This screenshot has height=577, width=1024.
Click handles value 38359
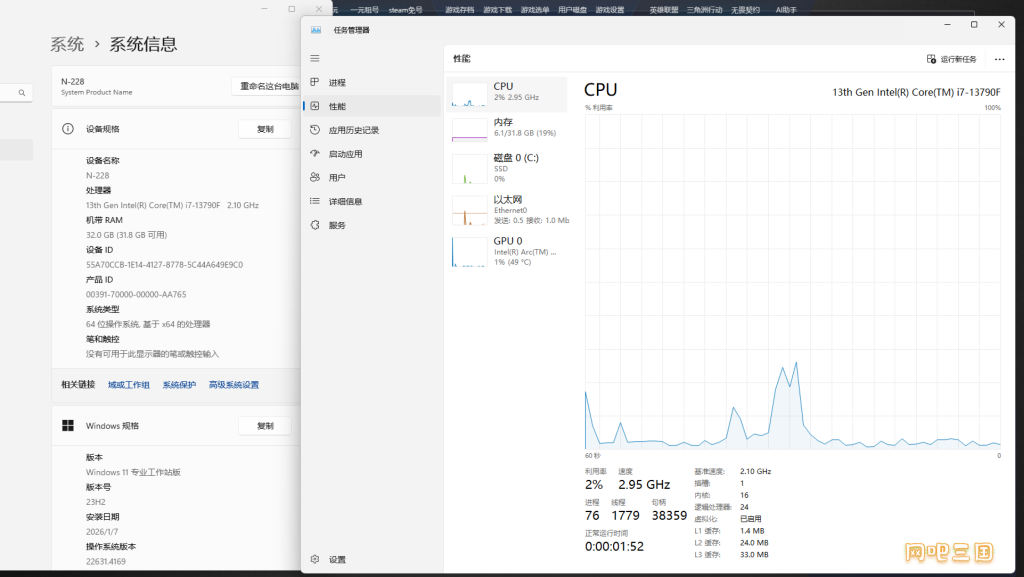coord(669,516)
